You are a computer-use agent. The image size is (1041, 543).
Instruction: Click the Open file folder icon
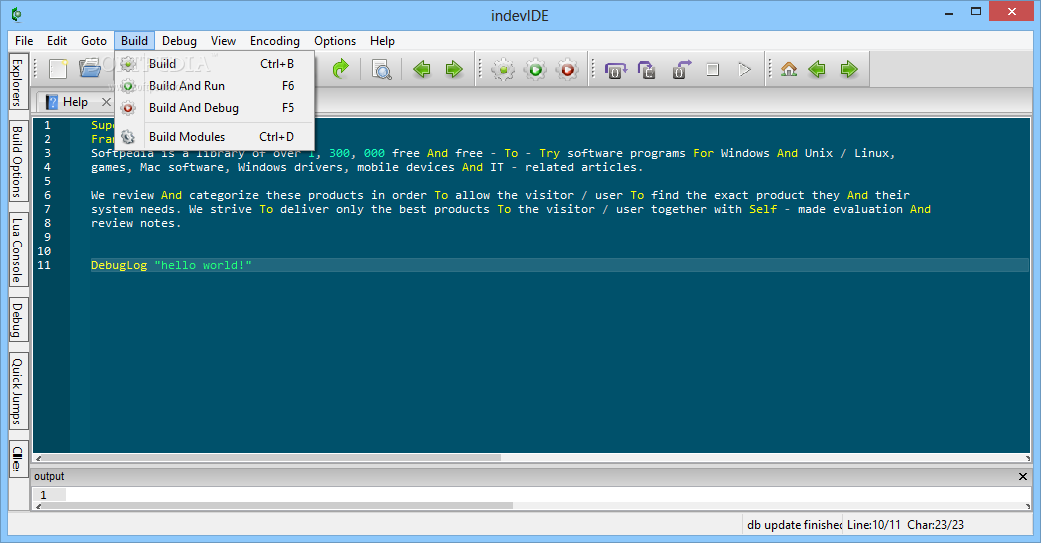click(x=90, y=69)
